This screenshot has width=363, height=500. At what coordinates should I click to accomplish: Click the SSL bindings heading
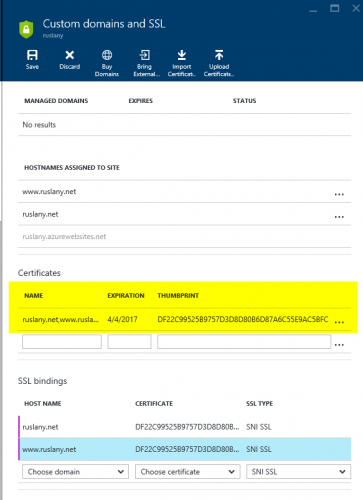pyautogui.click(x=42, y=381)
